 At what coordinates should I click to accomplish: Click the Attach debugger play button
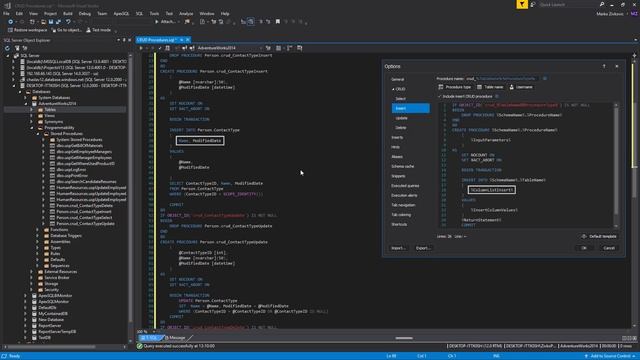[x=156, y=22]
